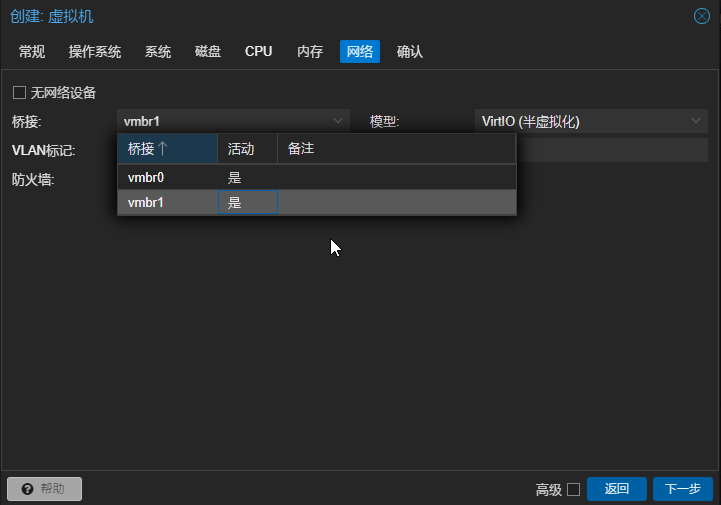Go to the 系统 tab
The image size is (721, 505).
[158, 52]
